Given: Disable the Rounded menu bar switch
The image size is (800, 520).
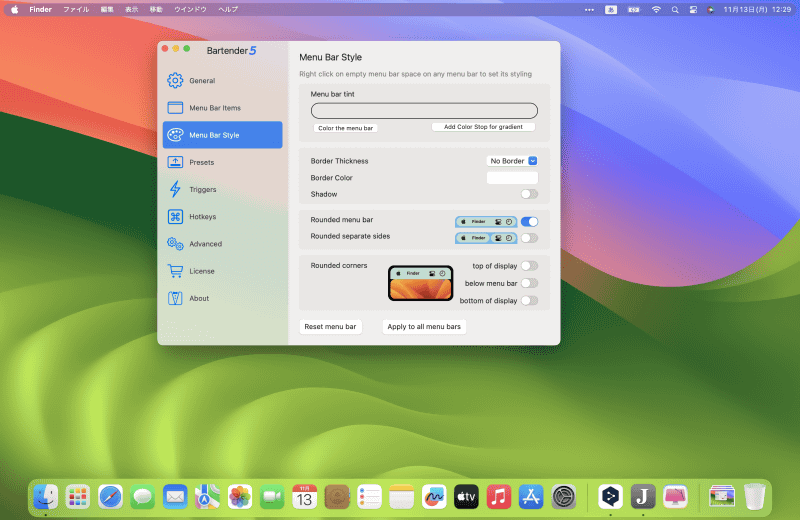Looking at the screenshot, I should pos(529,221).
